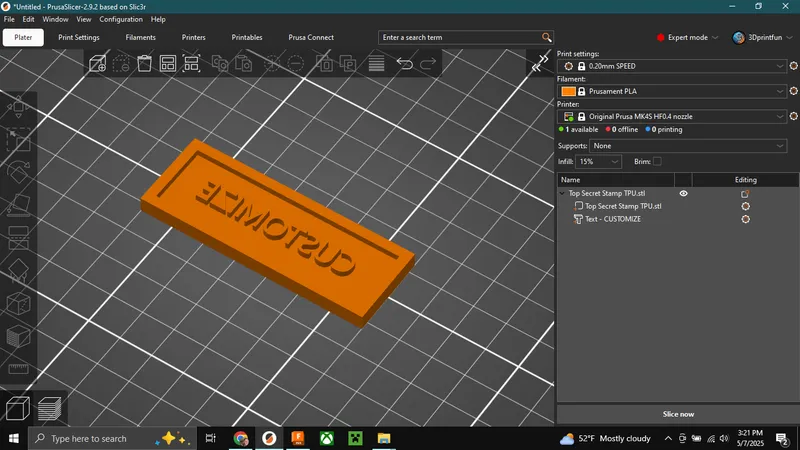Edit Filament preset gear icon
The height and width of the screenshot is (450, 800).
tap(793, 91)
